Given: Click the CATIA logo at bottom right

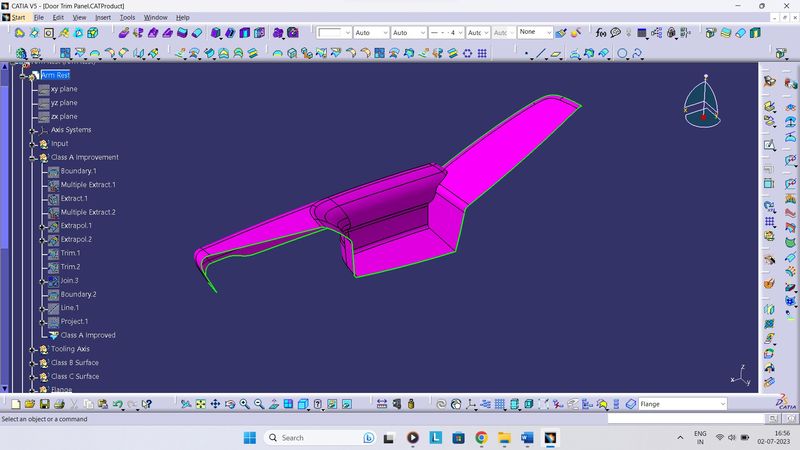Looking at the screenshot, I should pyautogui.click(x=786, y=402).
